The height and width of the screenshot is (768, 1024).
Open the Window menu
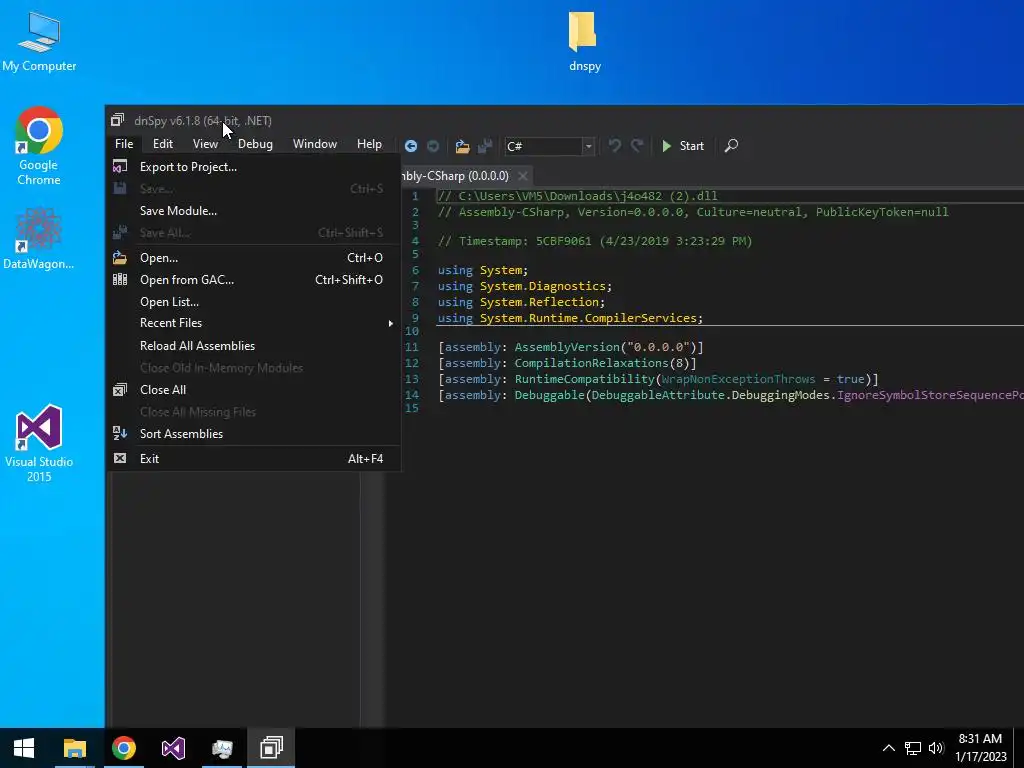[315, 144]
